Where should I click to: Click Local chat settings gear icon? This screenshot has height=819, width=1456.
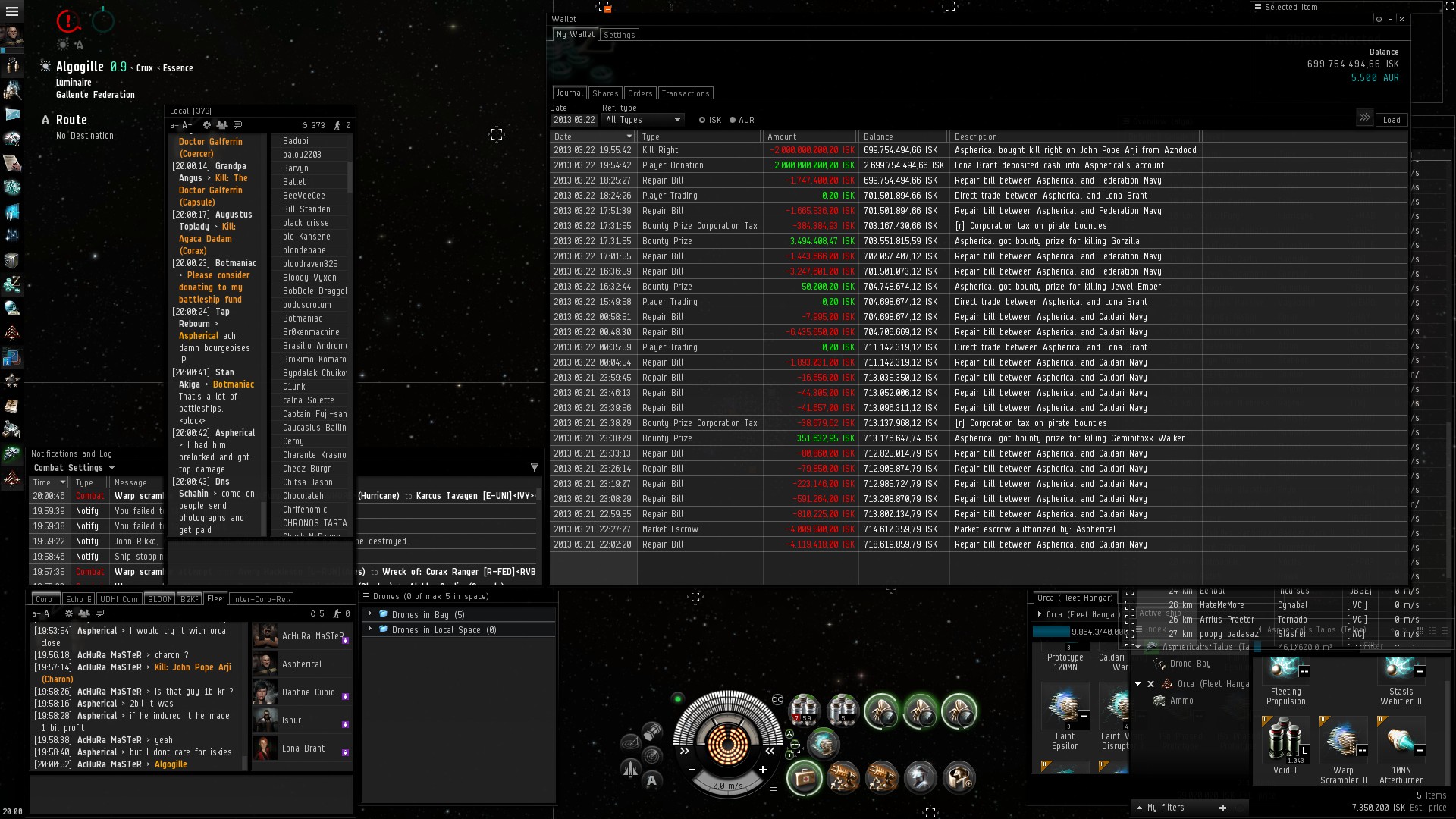coord(206,125)
